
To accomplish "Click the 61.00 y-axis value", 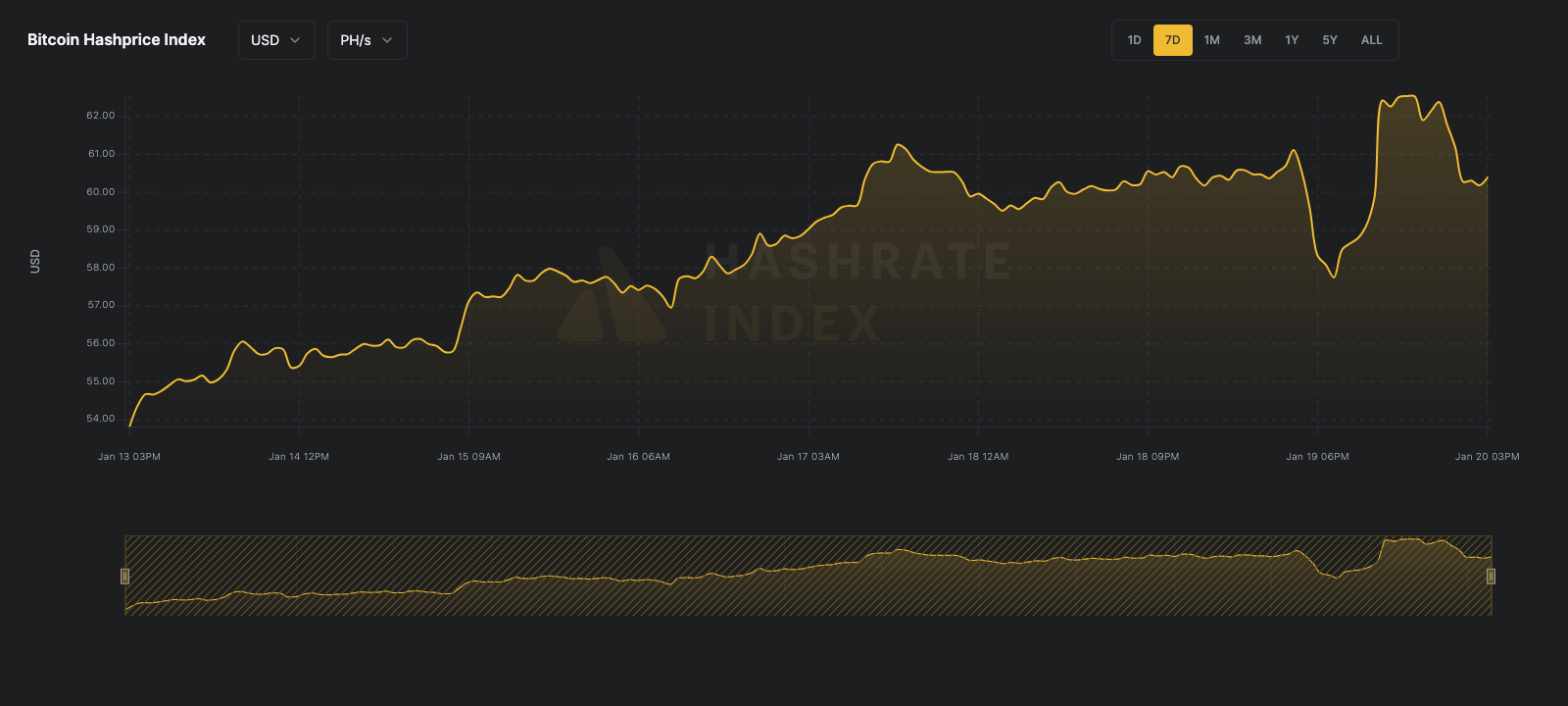I will click(x=101, y=154).
